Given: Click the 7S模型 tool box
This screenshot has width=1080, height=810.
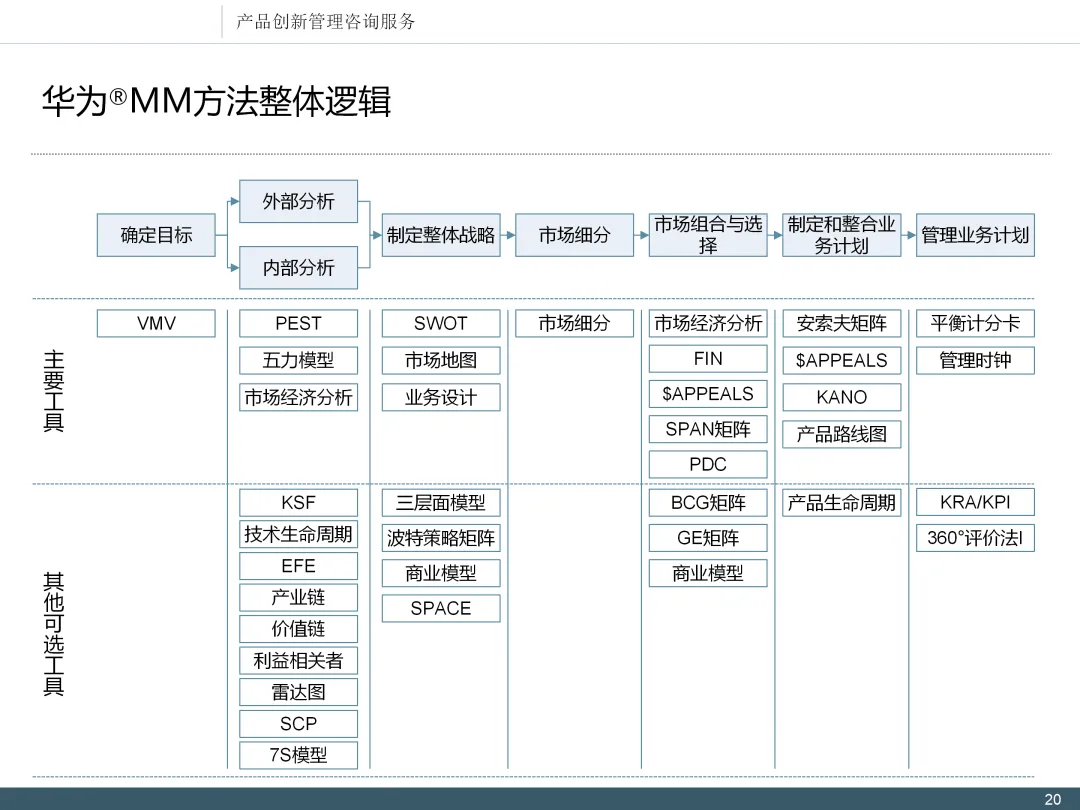Looking at the screenshot, I should coord(298,756).
